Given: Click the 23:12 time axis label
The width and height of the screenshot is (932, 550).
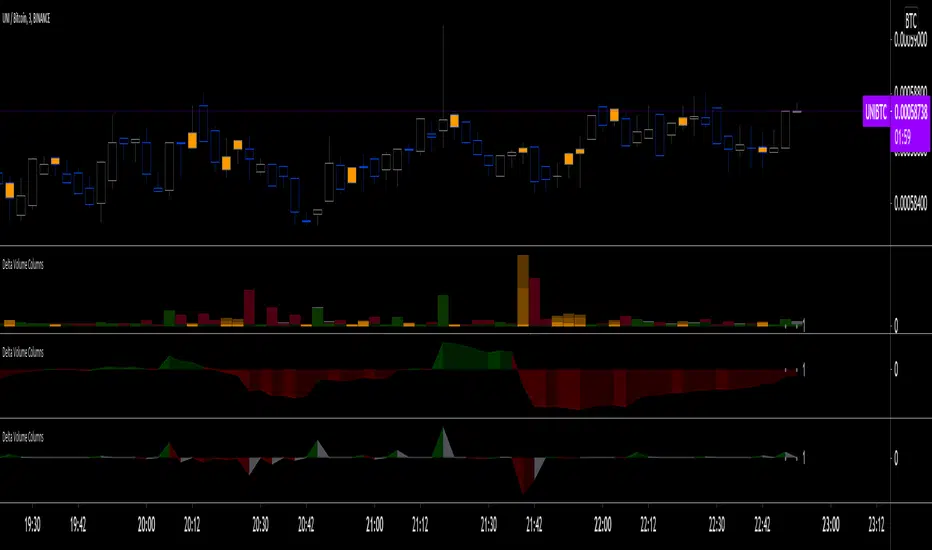Looking at the screenshot, I should point(876,524).
